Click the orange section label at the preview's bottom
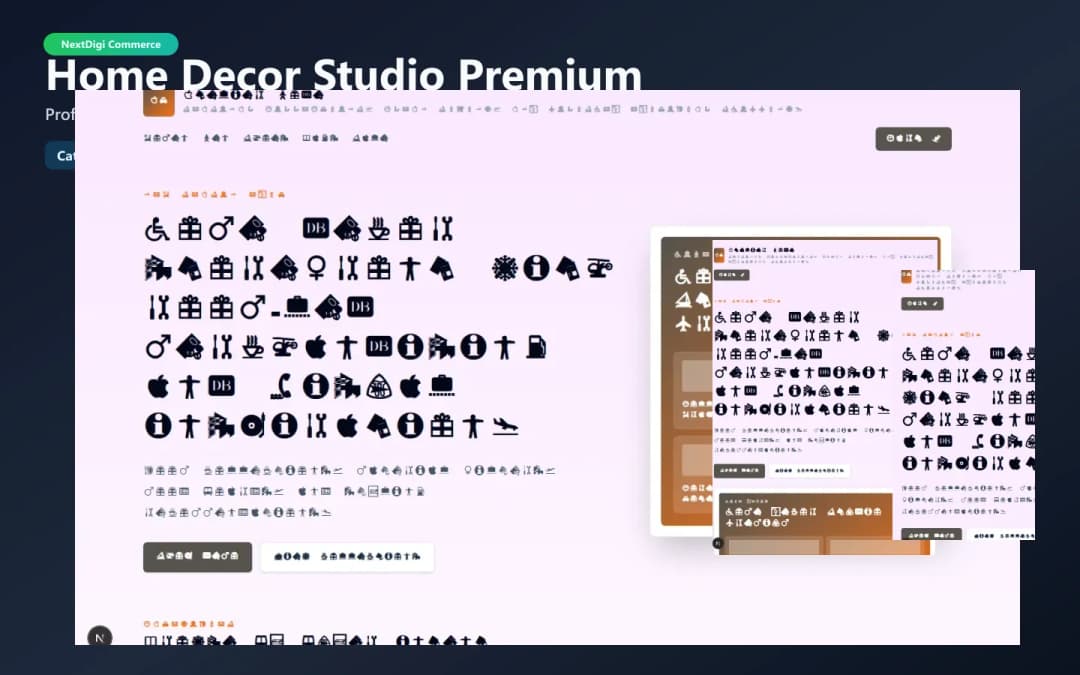 [x=189, y=623]
